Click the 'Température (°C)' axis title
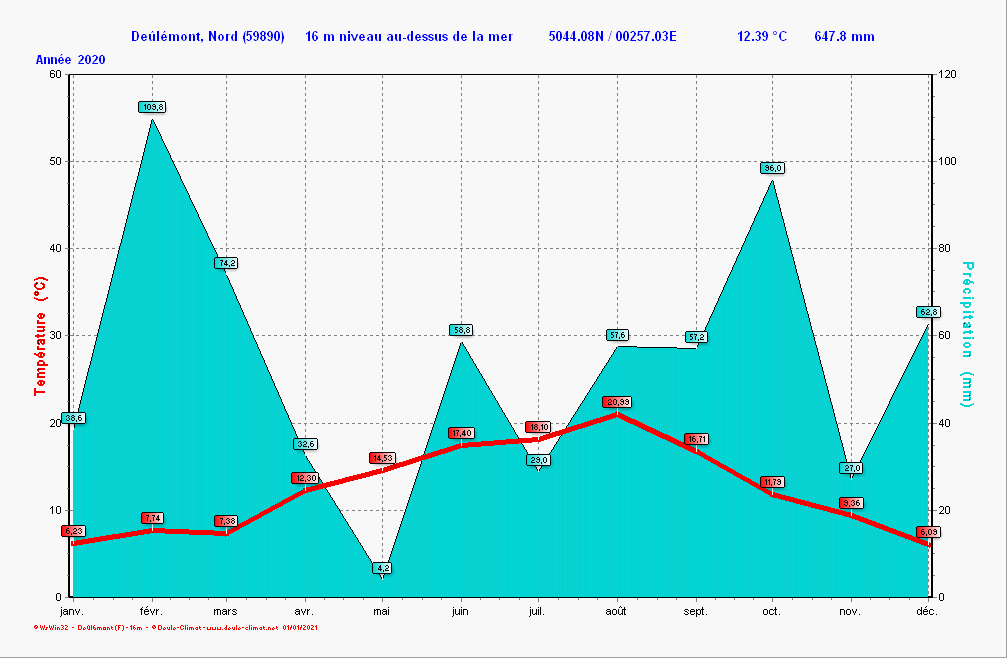1007x658 pixels. (41, 336)
